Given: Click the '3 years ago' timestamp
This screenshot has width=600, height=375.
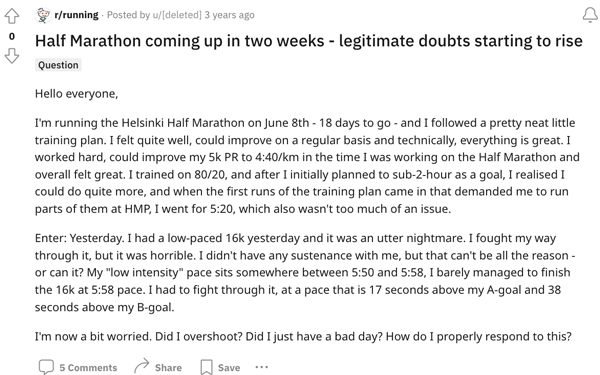Looking at the screenshot, I should pyautogui.click(x=229, y=15).
